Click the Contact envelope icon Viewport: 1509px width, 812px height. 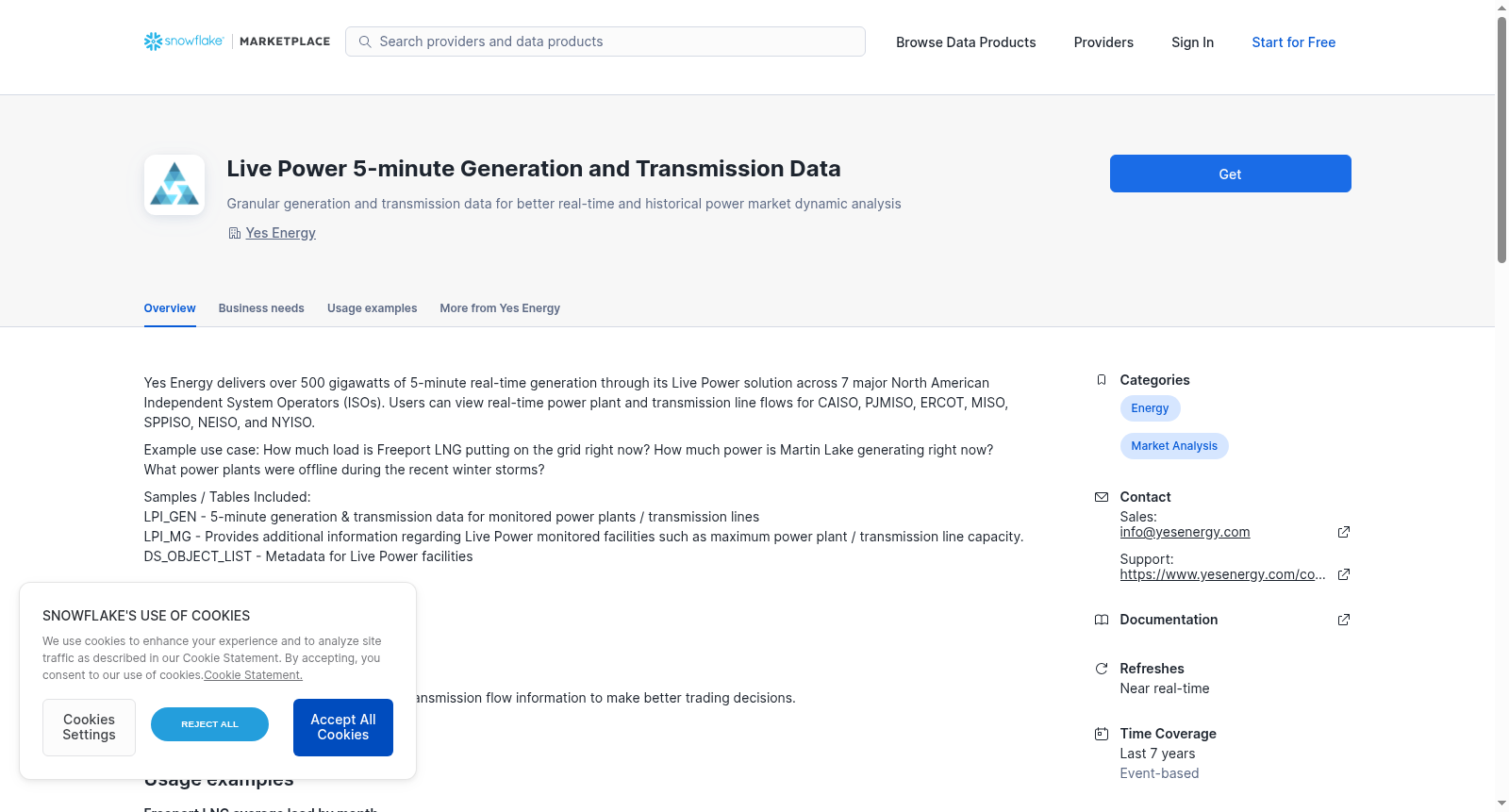1101,497
